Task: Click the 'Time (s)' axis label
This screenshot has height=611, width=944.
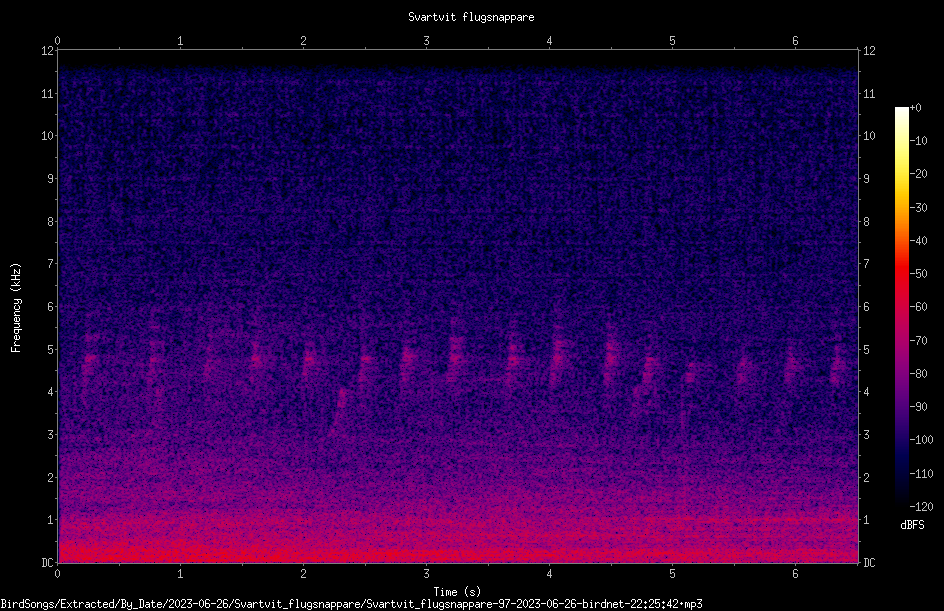Action: coord(457,592)
